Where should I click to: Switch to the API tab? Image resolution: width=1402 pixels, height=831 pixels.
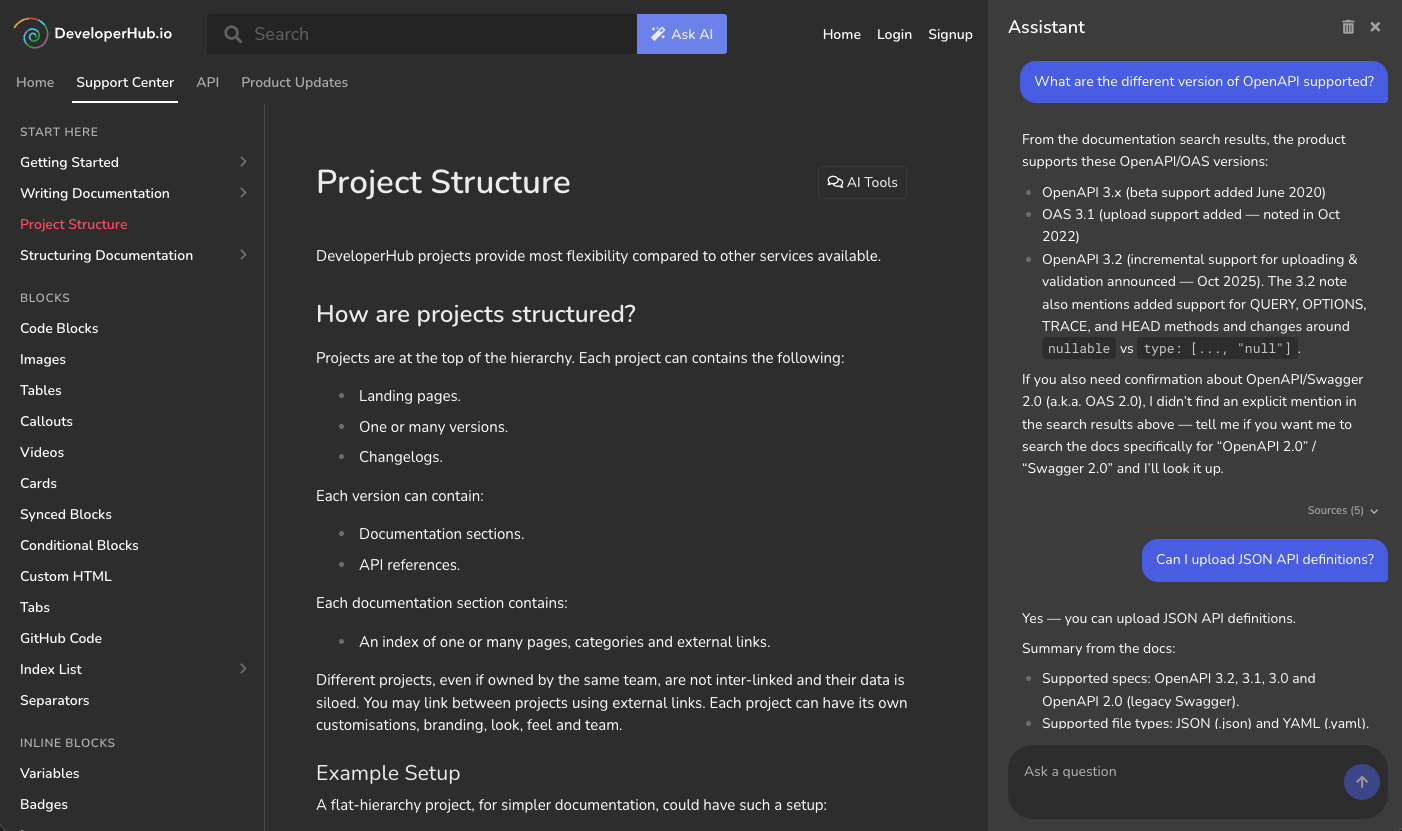(208, 82)
